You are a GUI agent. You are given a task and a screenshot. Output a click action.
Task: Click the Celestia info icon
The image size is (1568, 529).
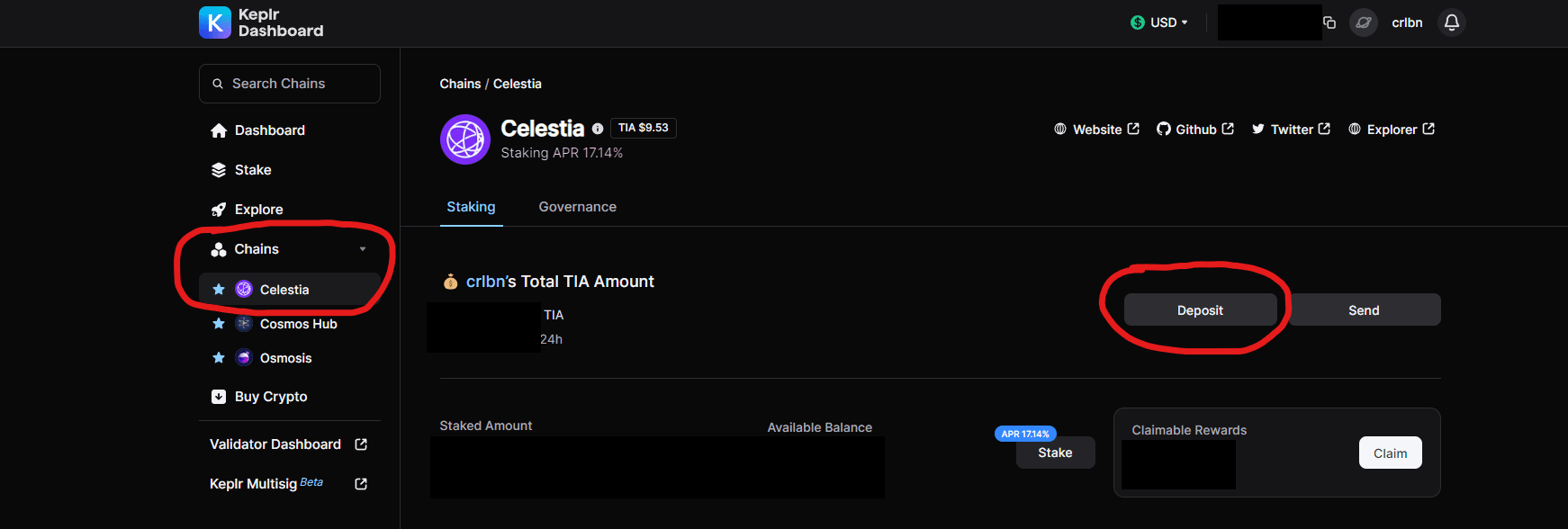pyautogui.click(x=598, y=129)
